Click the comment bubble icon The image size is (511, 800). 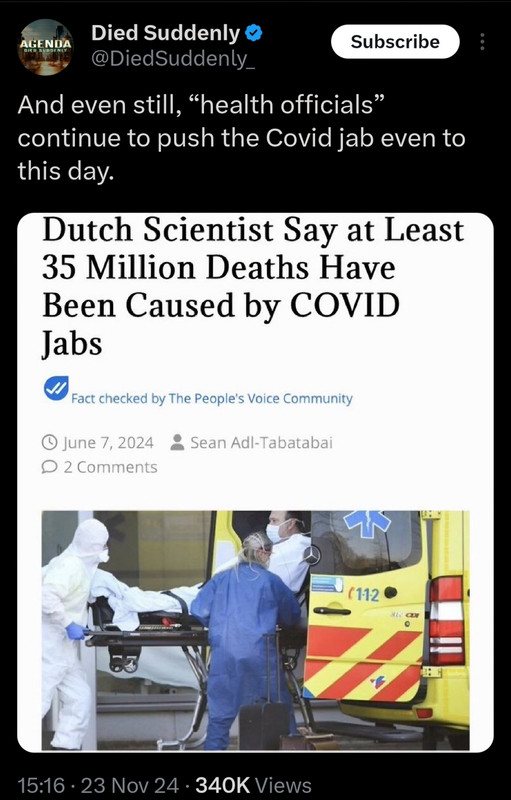49,467
